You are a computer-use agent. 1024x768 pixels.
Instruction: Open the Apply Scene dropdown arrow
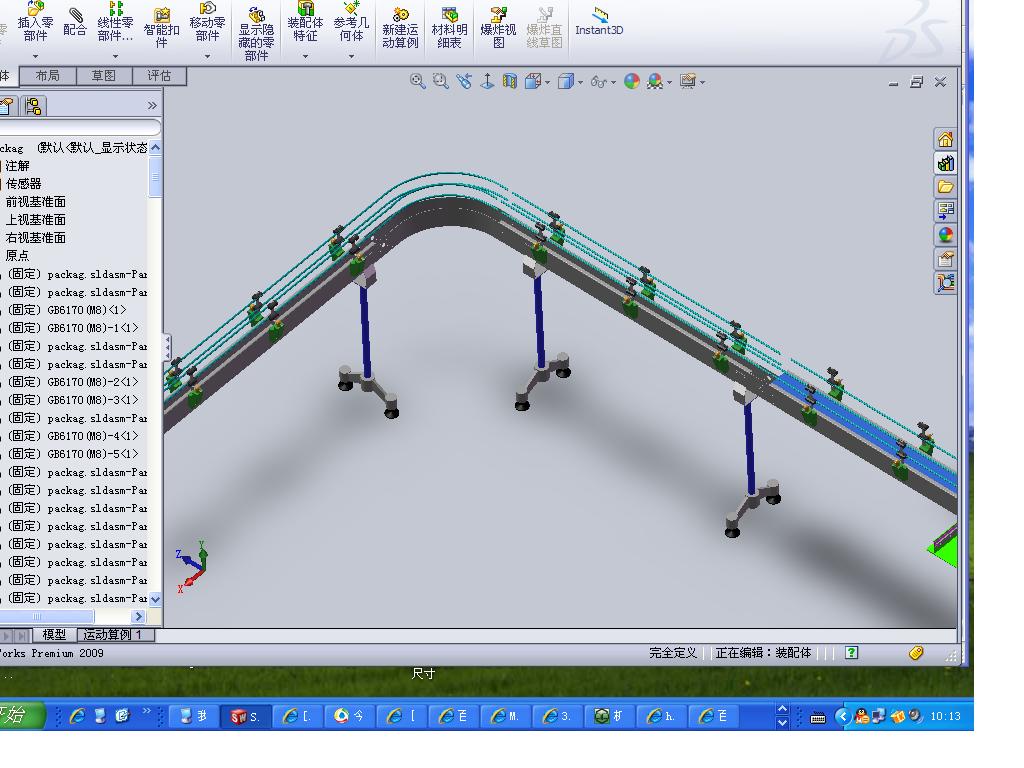669,82
